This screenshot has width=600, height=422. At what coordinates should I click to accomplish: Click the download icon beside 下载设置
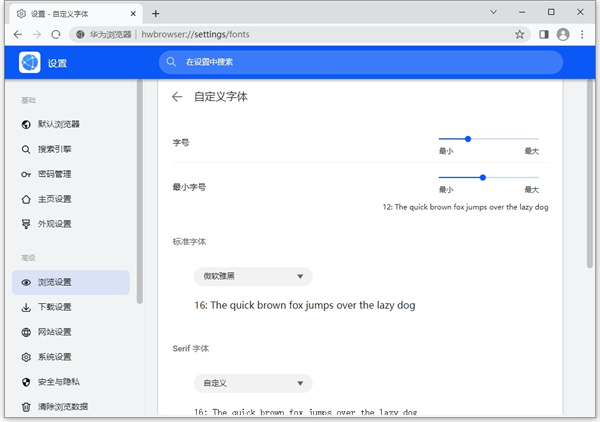[x=26, y=308]
